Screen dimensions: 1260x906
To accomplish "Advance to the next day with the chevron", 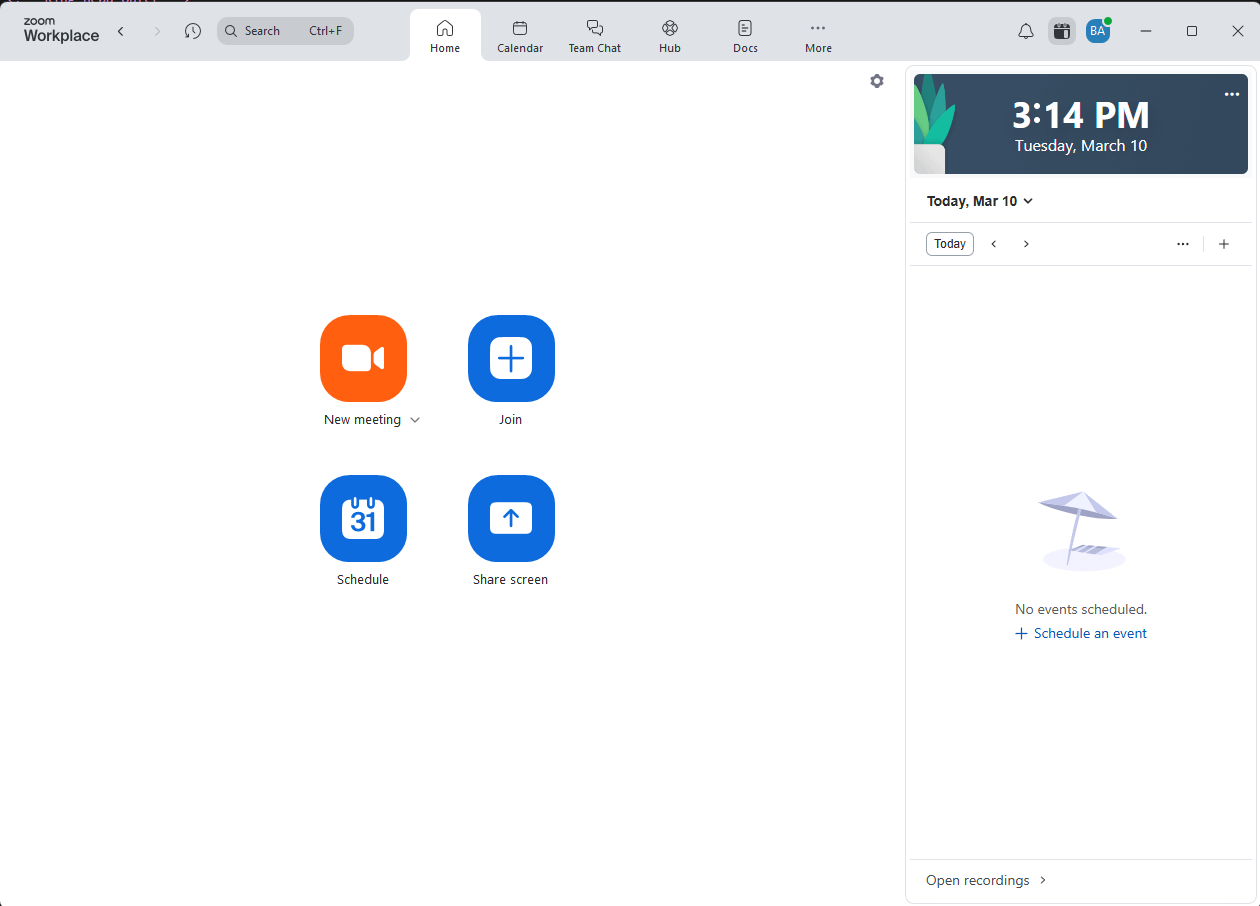I will pyautogui.click(x=1026, y=243).
